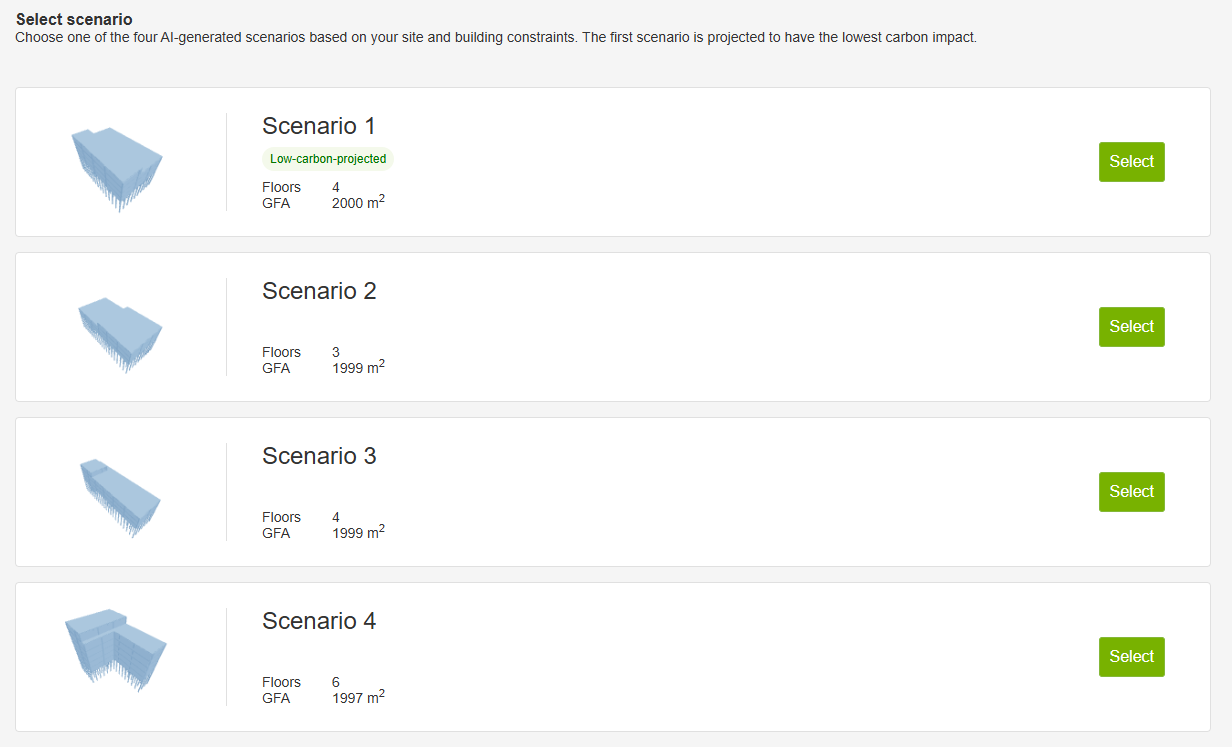This screenshot has height=747, width=1232.
Task: Pick Scenario 3 using the Select button
Action: coord(1131,492)
